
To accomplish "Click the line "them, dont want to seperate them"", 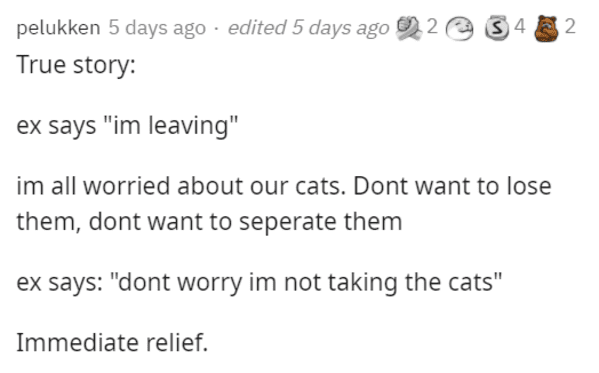I will click(x=209, y=222).
